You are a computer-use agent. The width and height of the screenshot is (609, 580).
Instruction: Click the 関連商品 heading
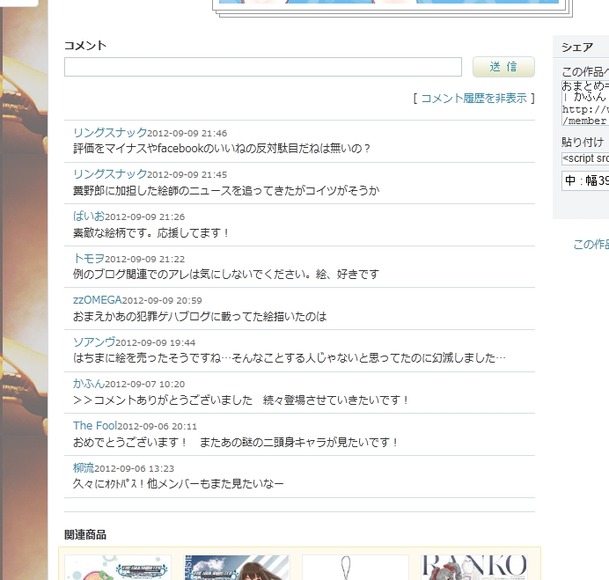pos(85,535)
